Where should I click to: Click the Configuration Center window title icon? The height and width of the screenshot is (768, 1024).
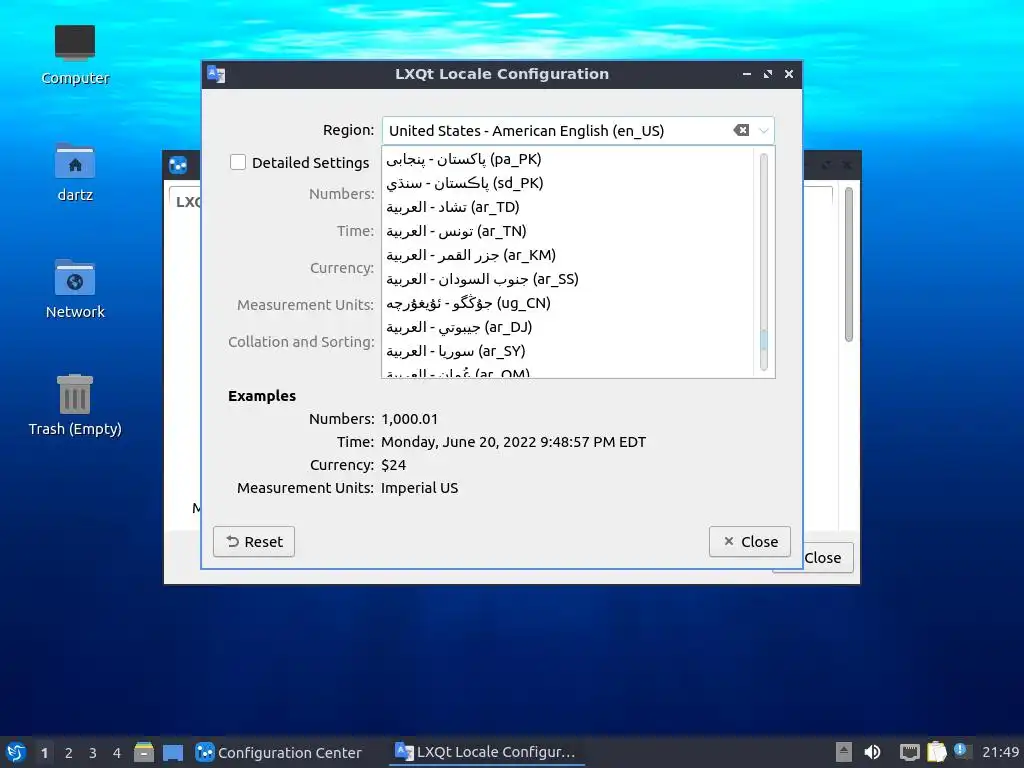pos(178,165)
